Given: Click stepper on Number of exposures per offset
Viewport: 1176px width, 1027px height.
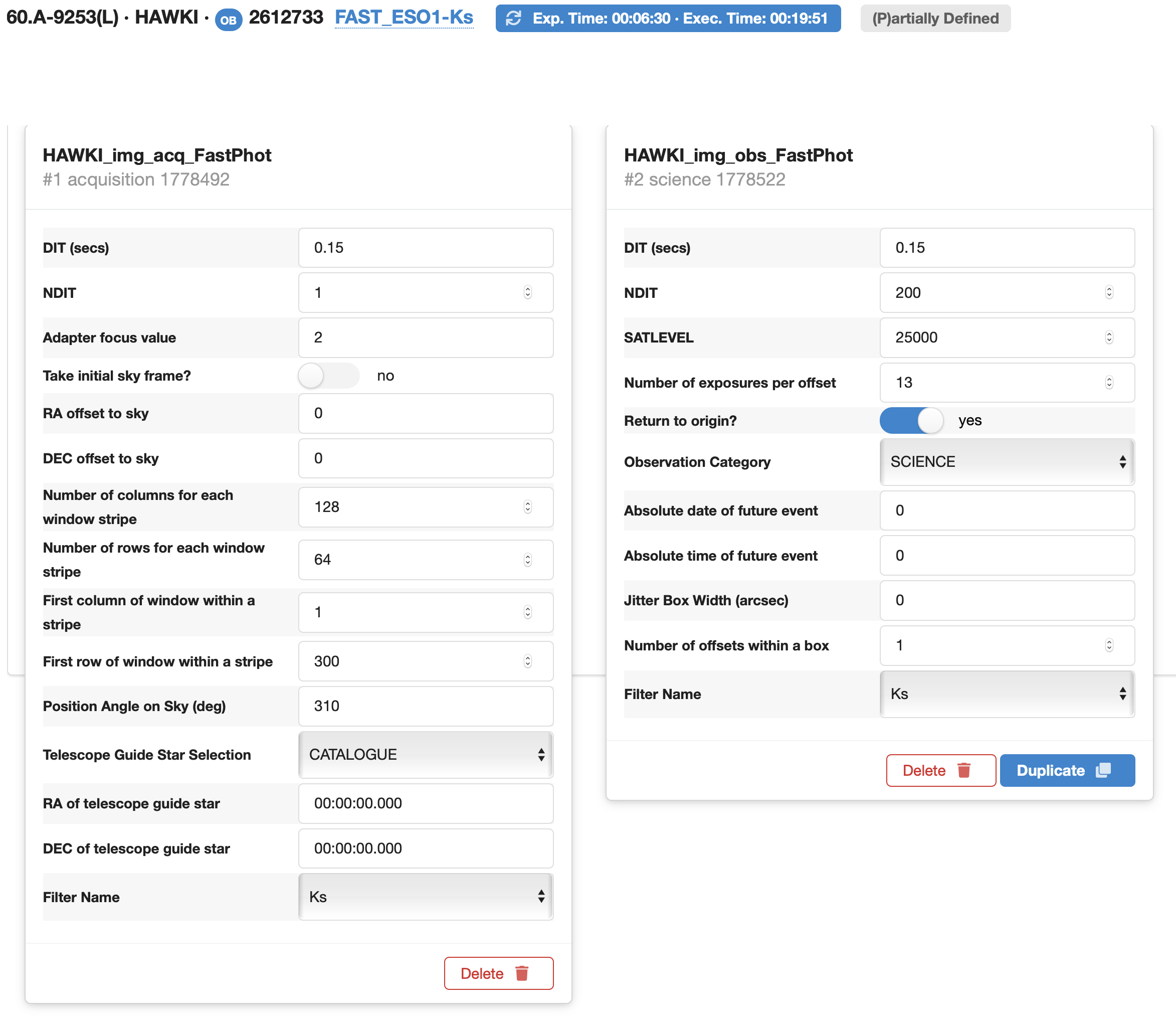Looking at the screenshot, I should click(1109, 382).
